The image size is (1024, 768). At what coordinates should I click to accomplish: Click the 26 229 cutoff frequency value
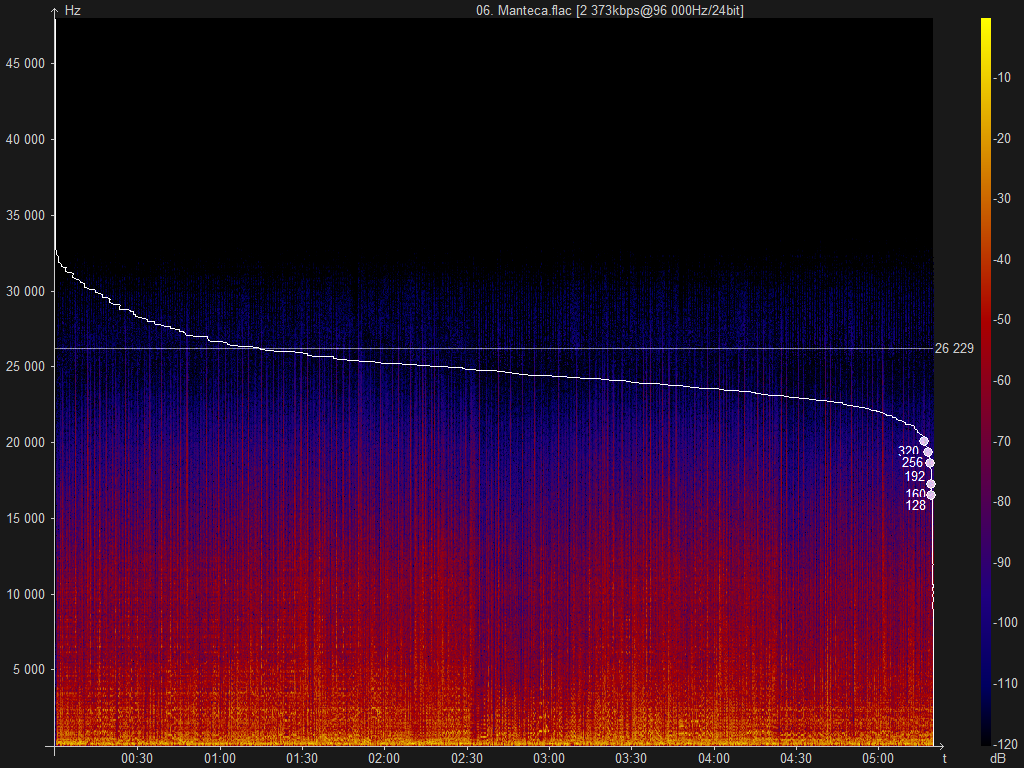point(954,348)
